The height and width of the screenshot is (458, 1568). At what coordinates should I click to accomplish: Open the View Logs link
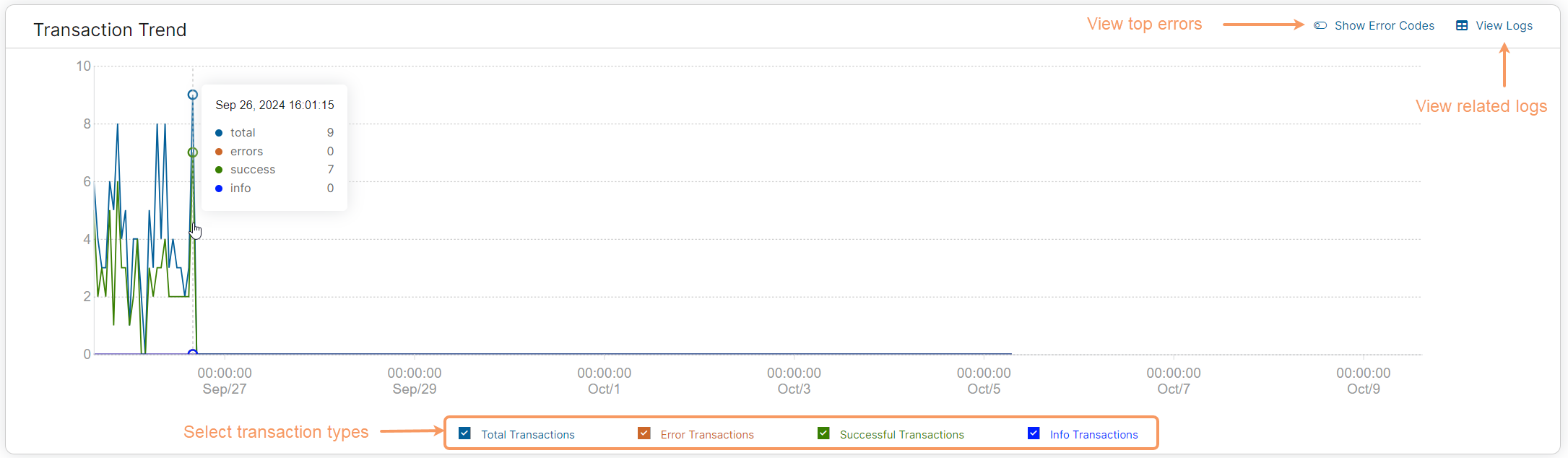1504,25
